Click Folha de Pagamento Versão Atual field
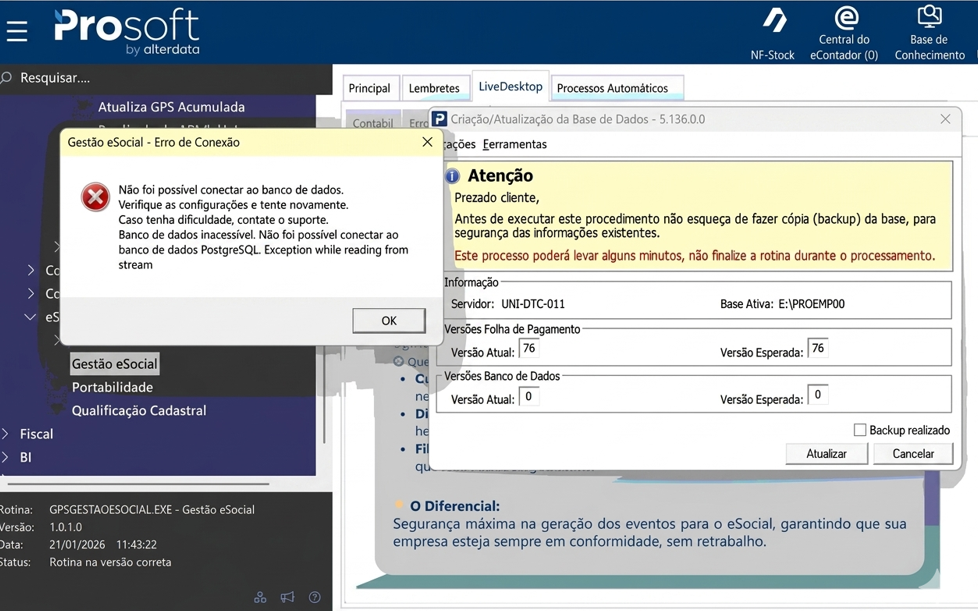Image resolution: width=978 pixels, height=611 pixels. tap(528, 349)
